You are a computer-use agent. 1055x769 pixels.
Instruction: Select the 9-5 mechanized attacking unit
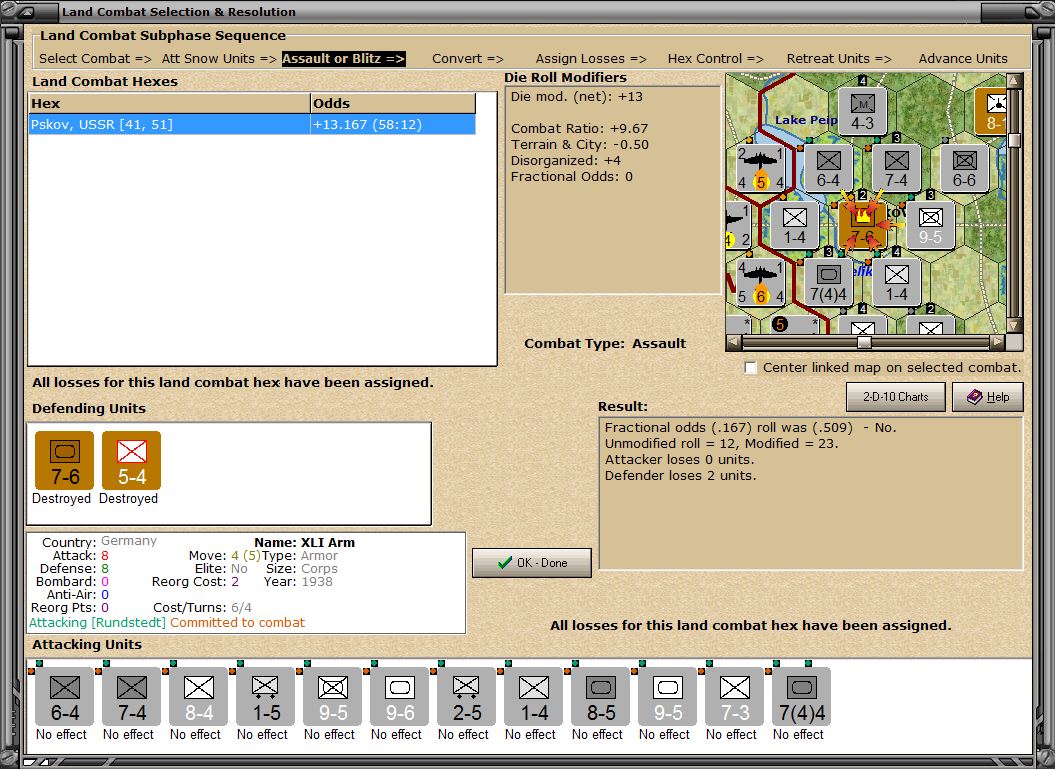(332, 697)
